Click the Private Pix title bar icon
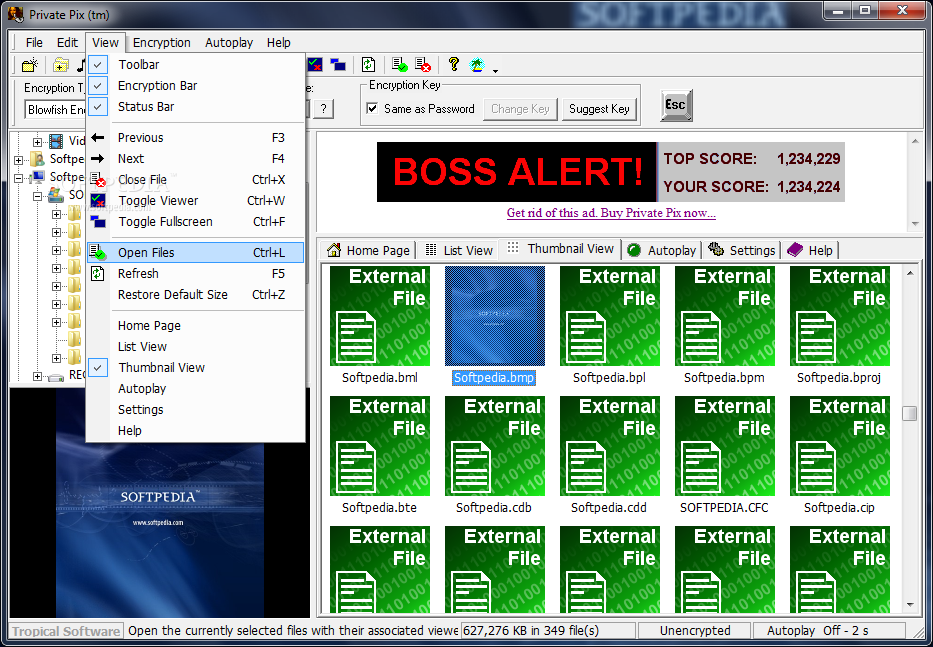 click(x=16, y=14)
